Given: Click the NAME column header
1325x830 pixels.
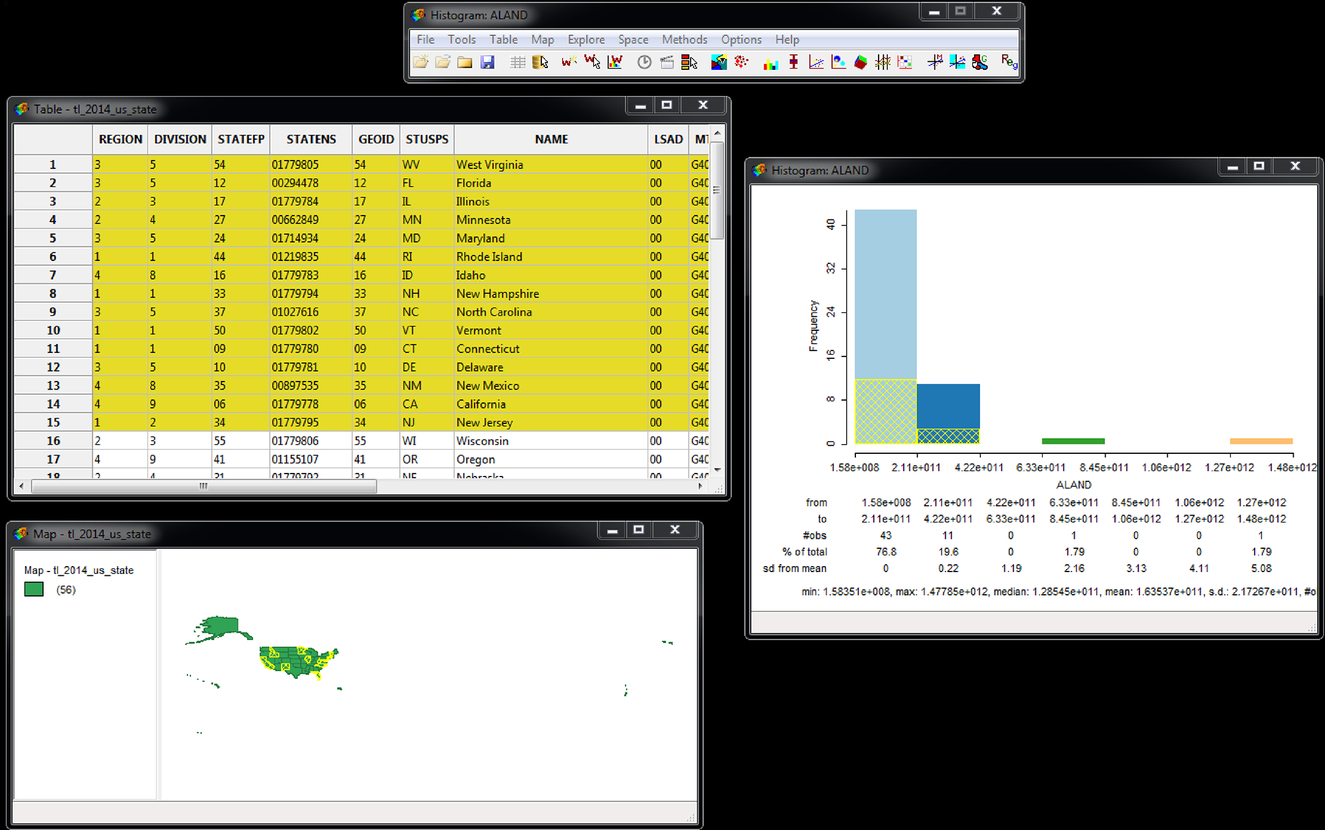Looking at the screenshot, I should (551, 140).
